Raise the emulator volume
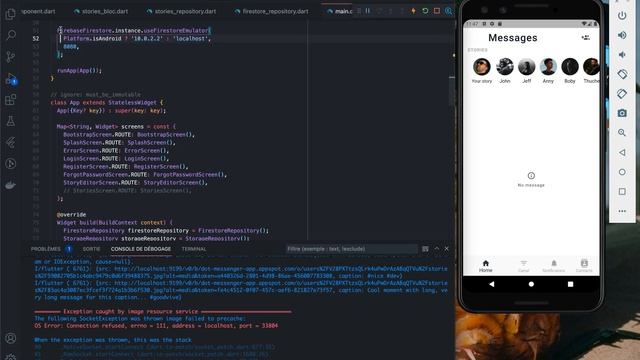The image size is (640, 360). [x=622, y=35]
